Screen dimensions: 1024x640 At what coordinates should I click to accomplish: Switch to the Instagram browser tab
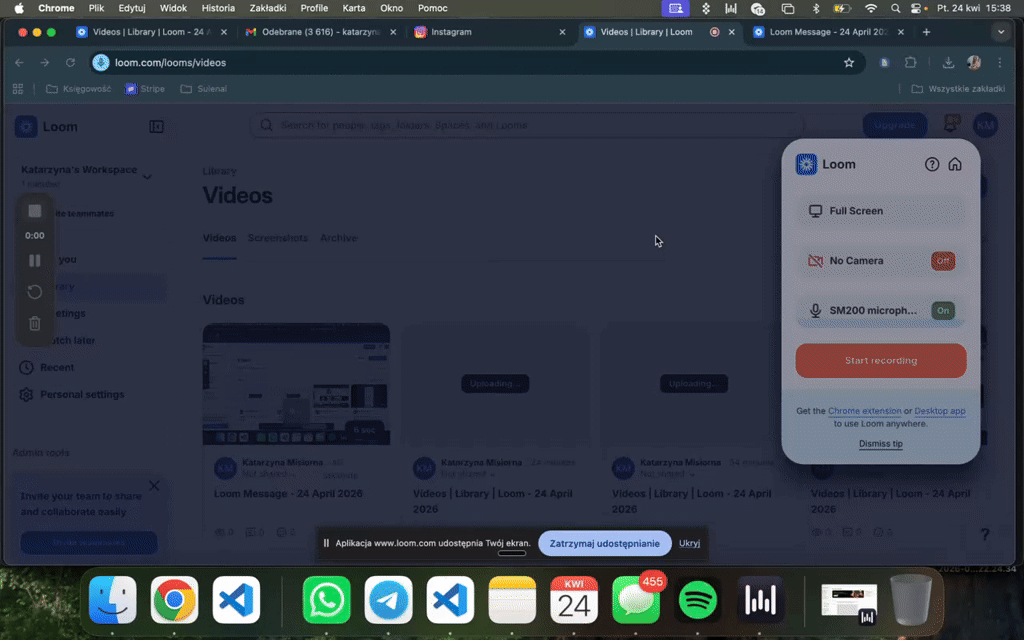coord(489,32)
